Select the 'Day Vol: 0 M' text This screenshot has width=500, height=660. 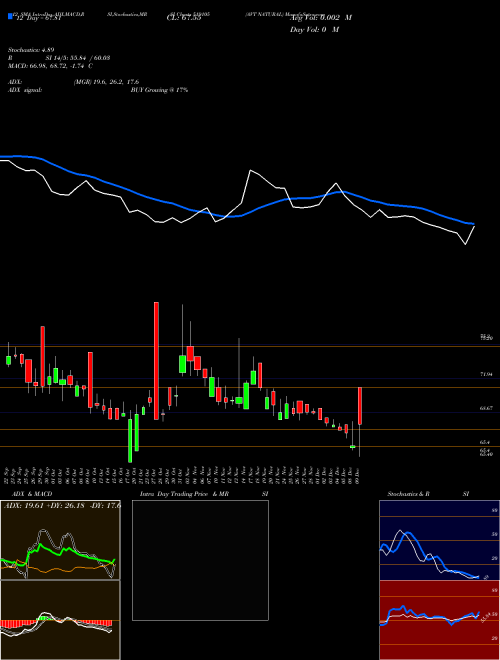point(314,29)
